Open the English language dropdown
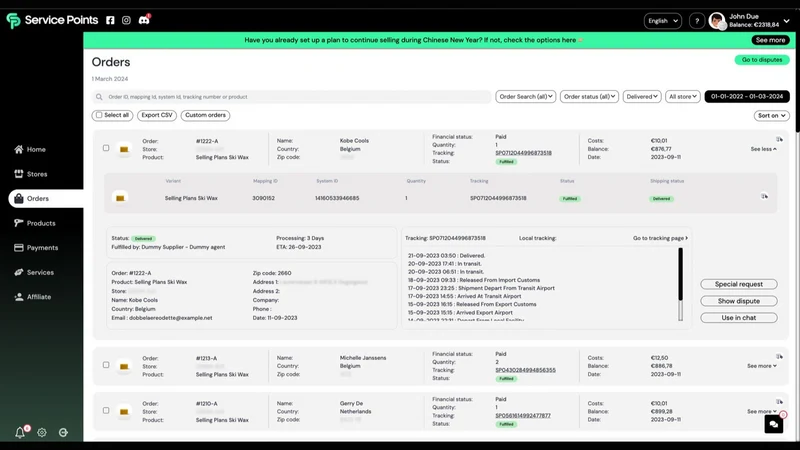 662,21
